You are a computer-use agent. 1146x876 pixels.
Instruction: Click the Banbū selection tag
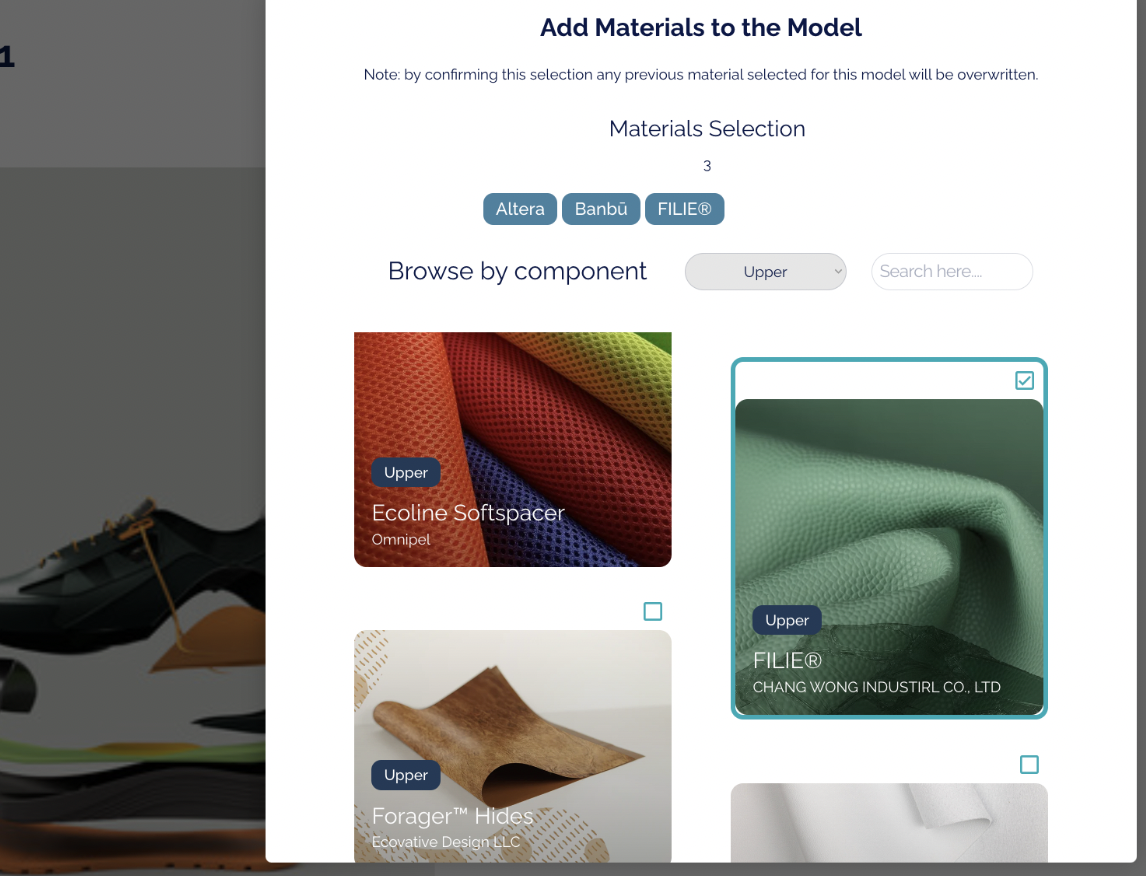[601, 209]
